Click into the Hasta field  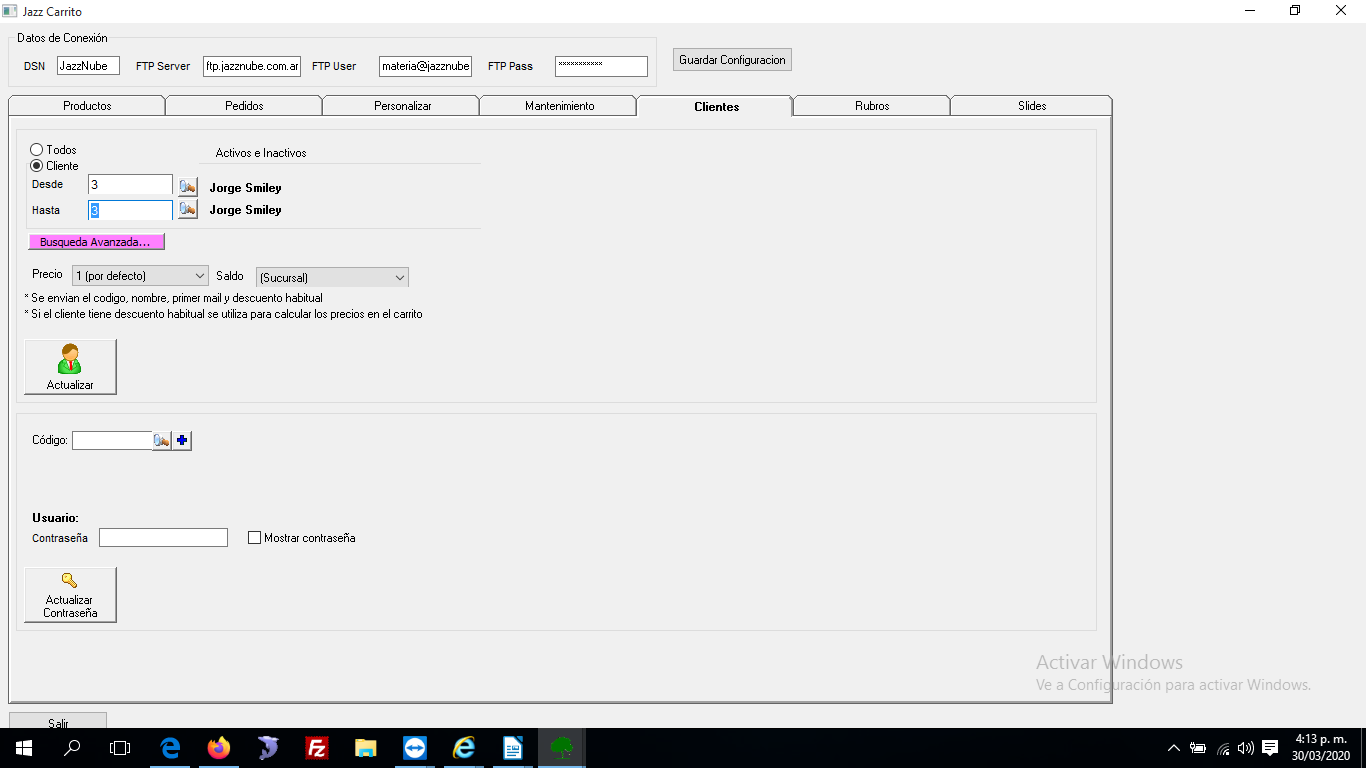(130, 210)
